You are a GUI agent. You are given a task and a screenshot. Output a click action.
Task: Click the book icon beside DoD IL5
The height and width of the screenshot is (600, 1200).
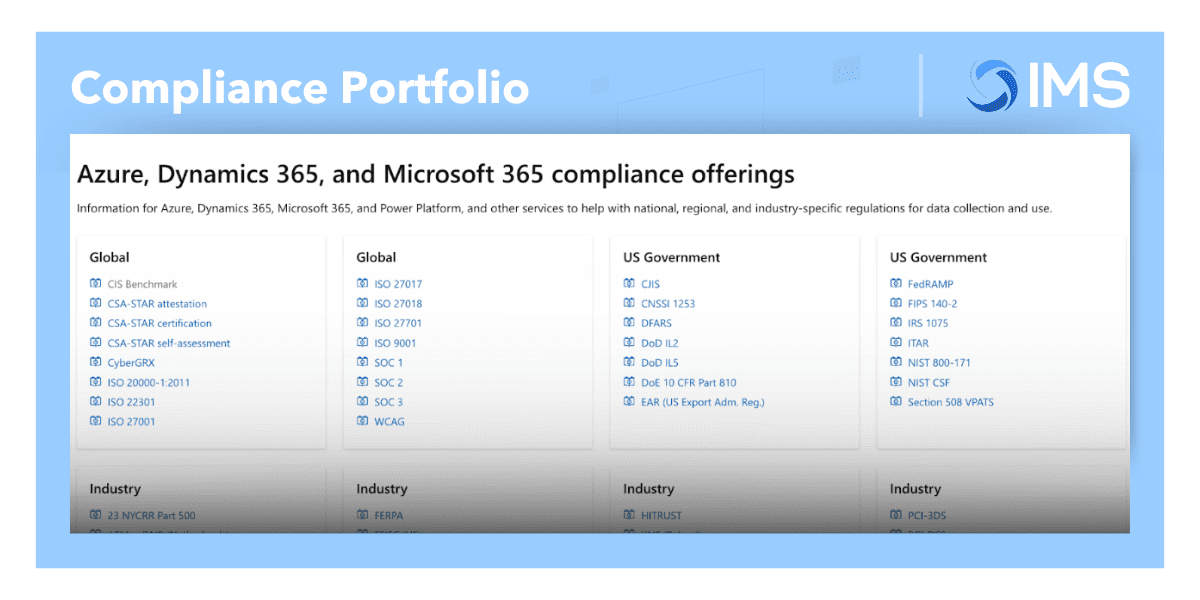pos(630,363)
